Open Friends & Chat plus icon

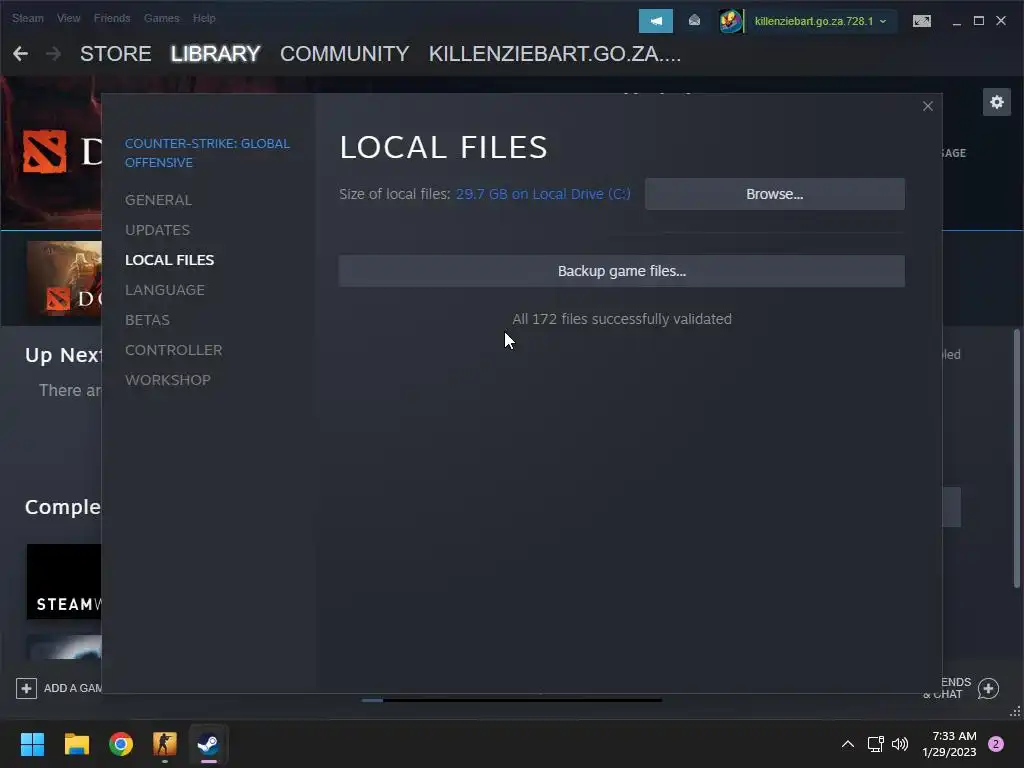coord(988,688)
